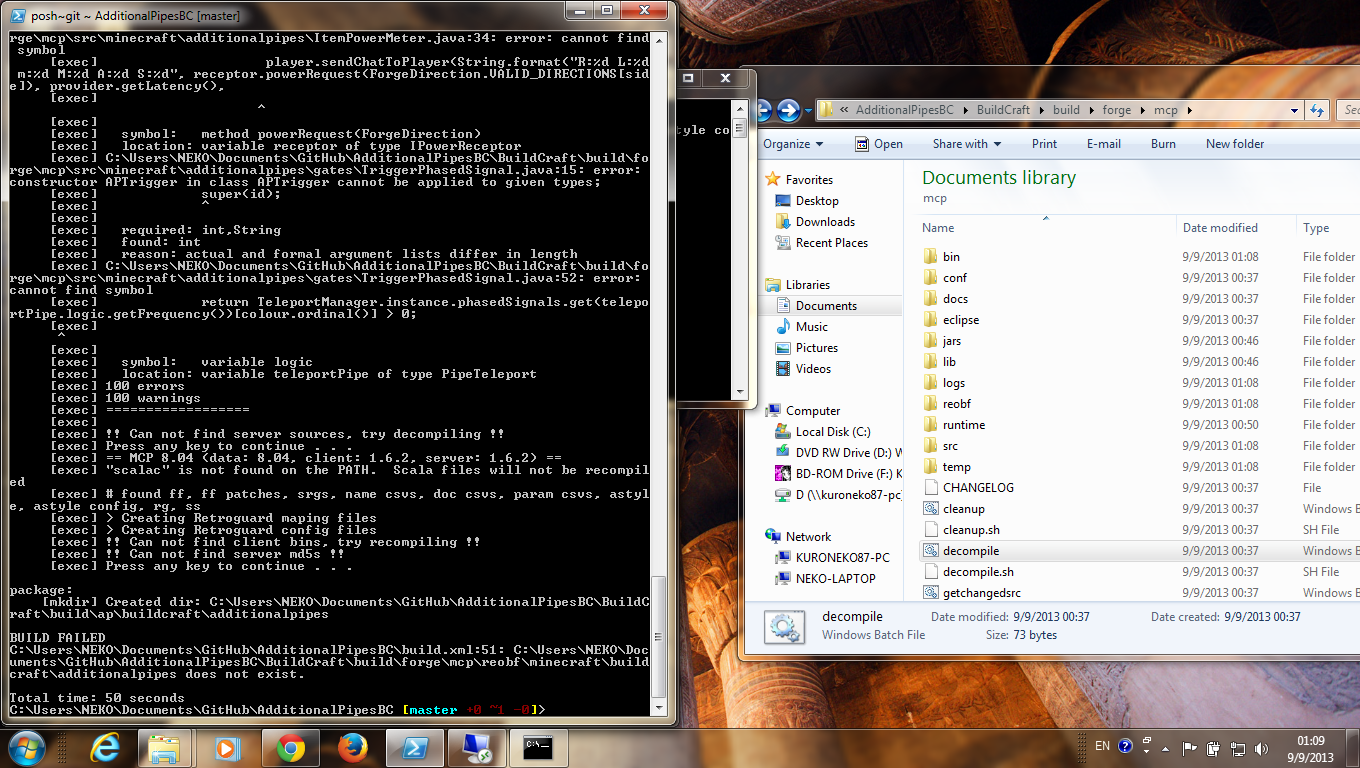Open the Share with dropdown
This screenshot has height=768, width=1360.
coord(967,144)
